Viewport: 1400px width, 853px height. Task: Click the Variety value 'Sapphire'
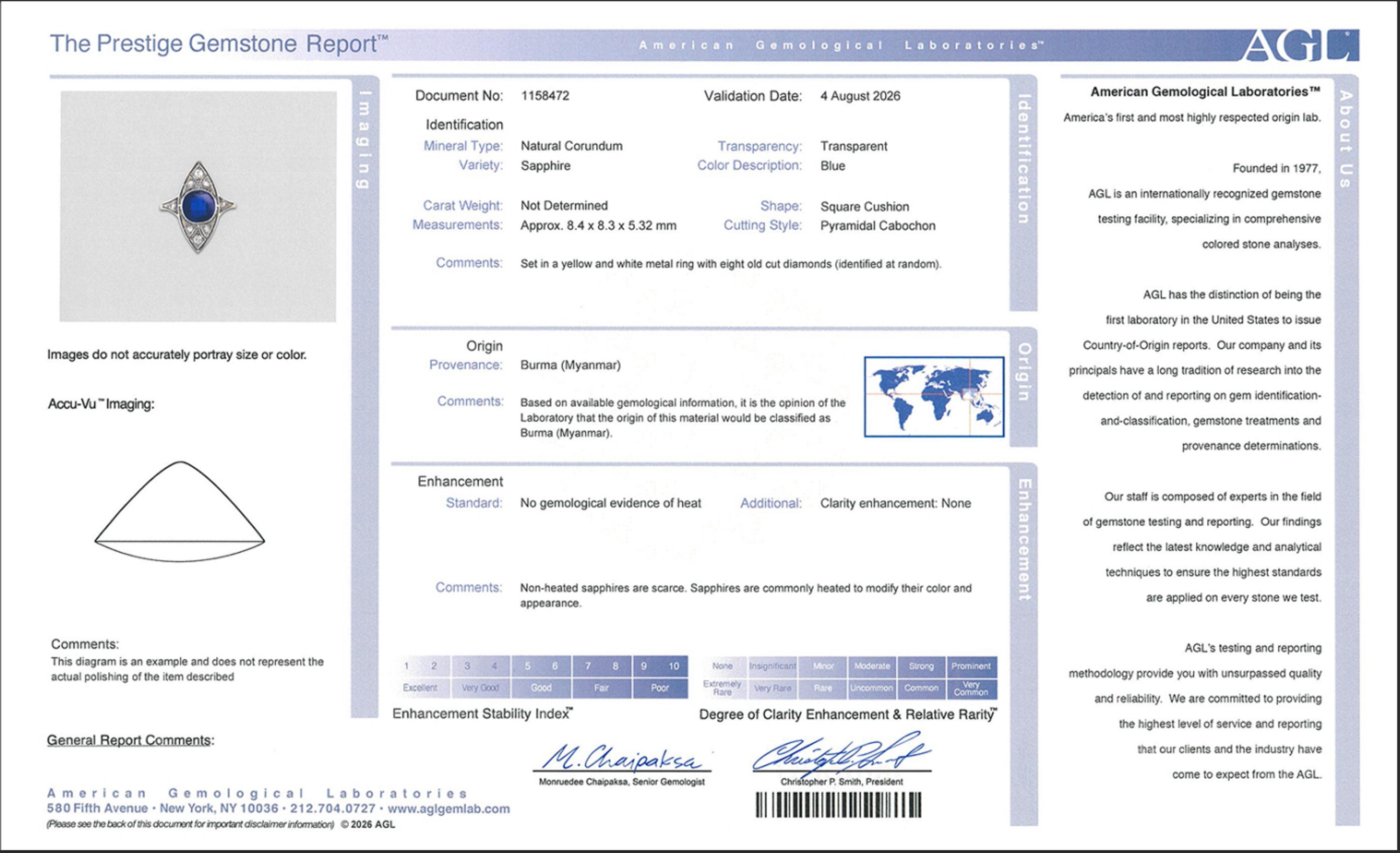coord(546,166)
